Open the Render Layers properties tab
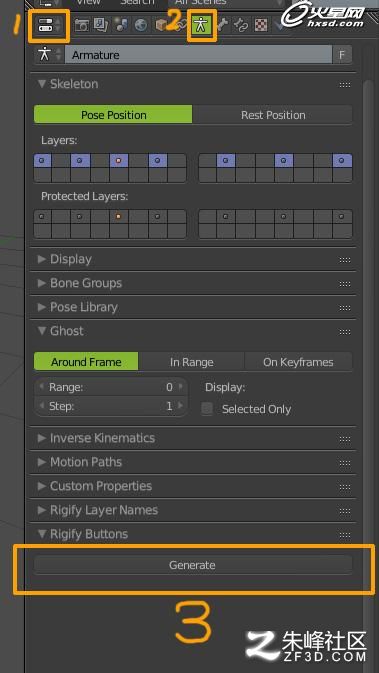The width and height of the screenshot is (379, 673). 101,25
